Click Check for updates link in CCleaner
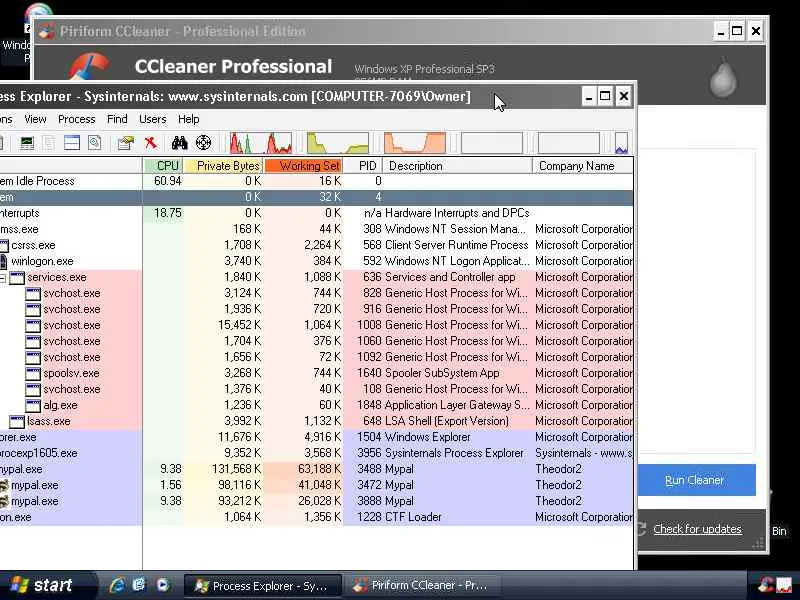 click(697, 529)
